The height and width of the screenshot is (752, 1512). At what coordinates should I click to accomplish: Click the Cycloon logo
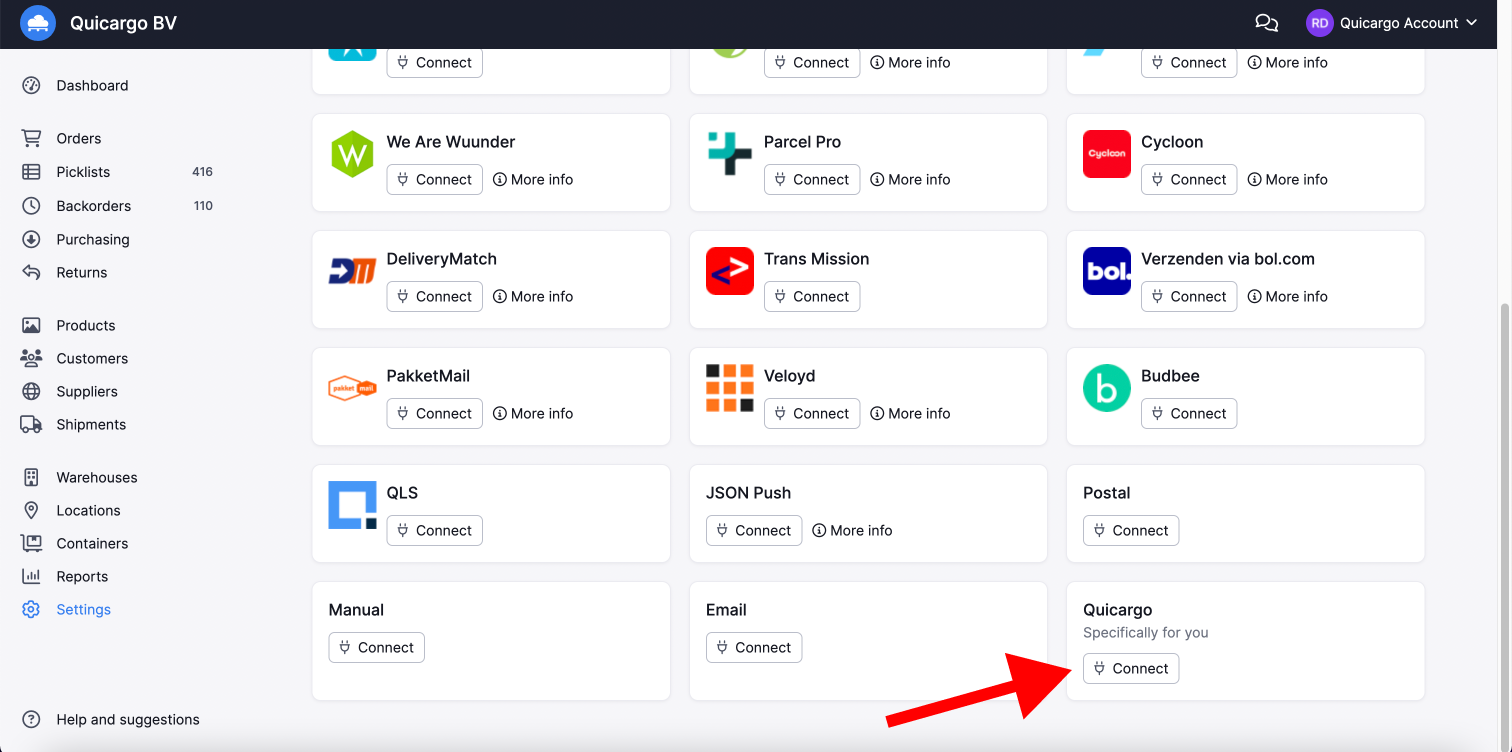1107,154
